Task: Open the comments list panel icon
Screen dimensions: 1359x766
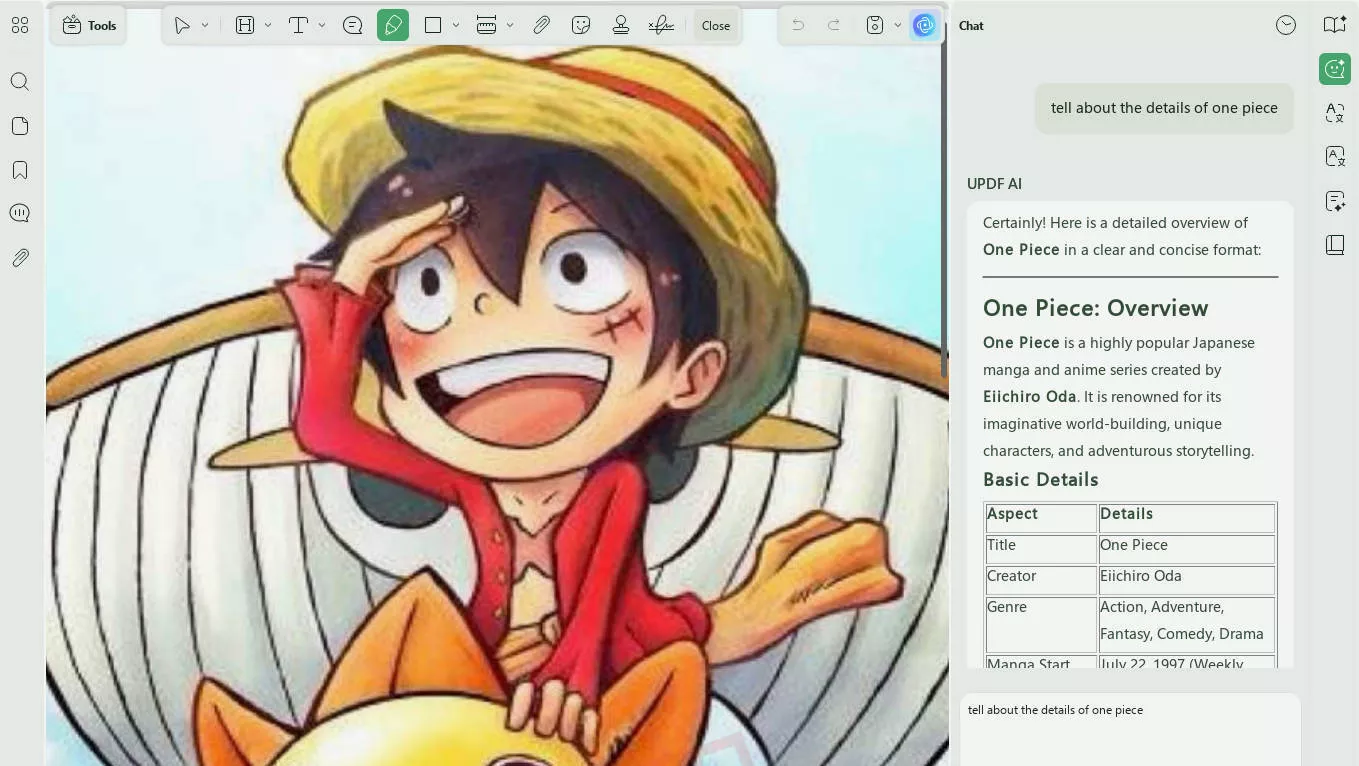Action: pyautogui.click(x=20, y=213)
